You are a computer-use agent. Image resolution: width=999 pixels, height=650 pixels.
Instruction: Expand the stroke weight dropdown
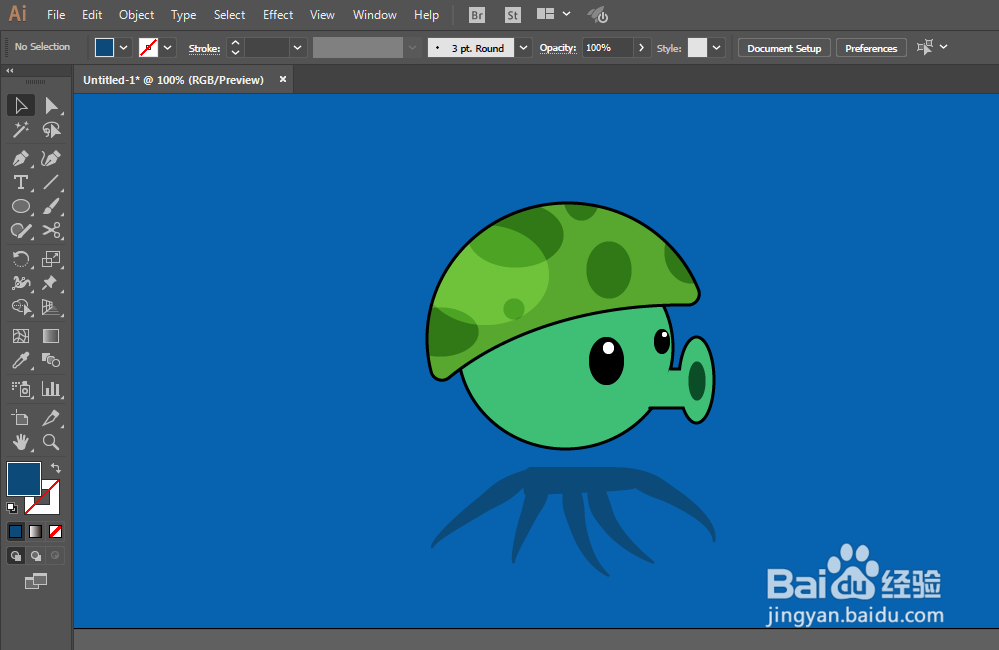[297, 48]
